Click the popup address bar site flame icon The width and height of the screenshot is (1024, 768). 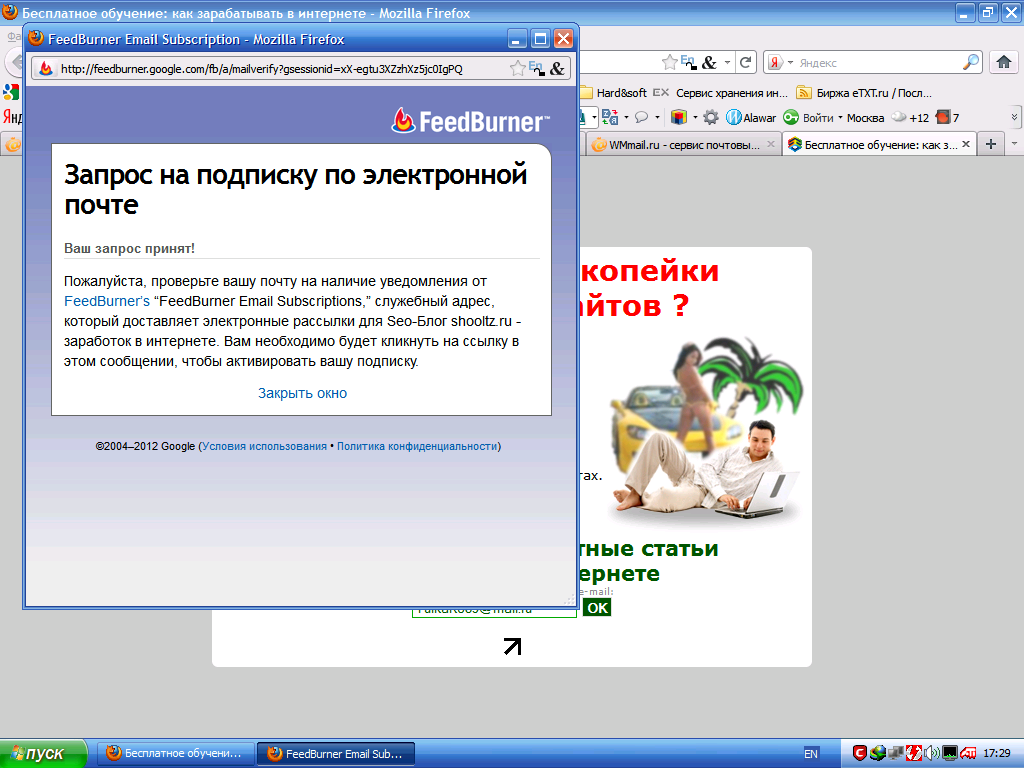[x=46, y=69]
